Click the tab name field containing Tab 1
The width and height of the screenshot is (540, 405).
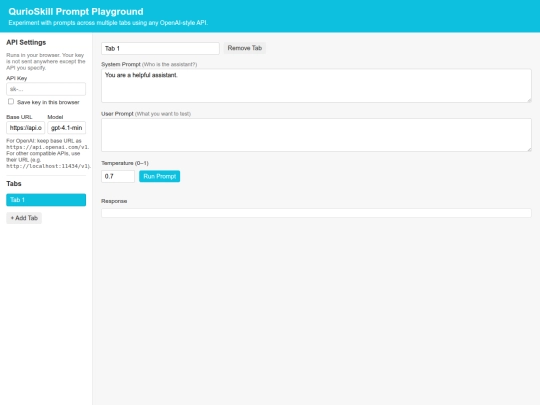160,49
